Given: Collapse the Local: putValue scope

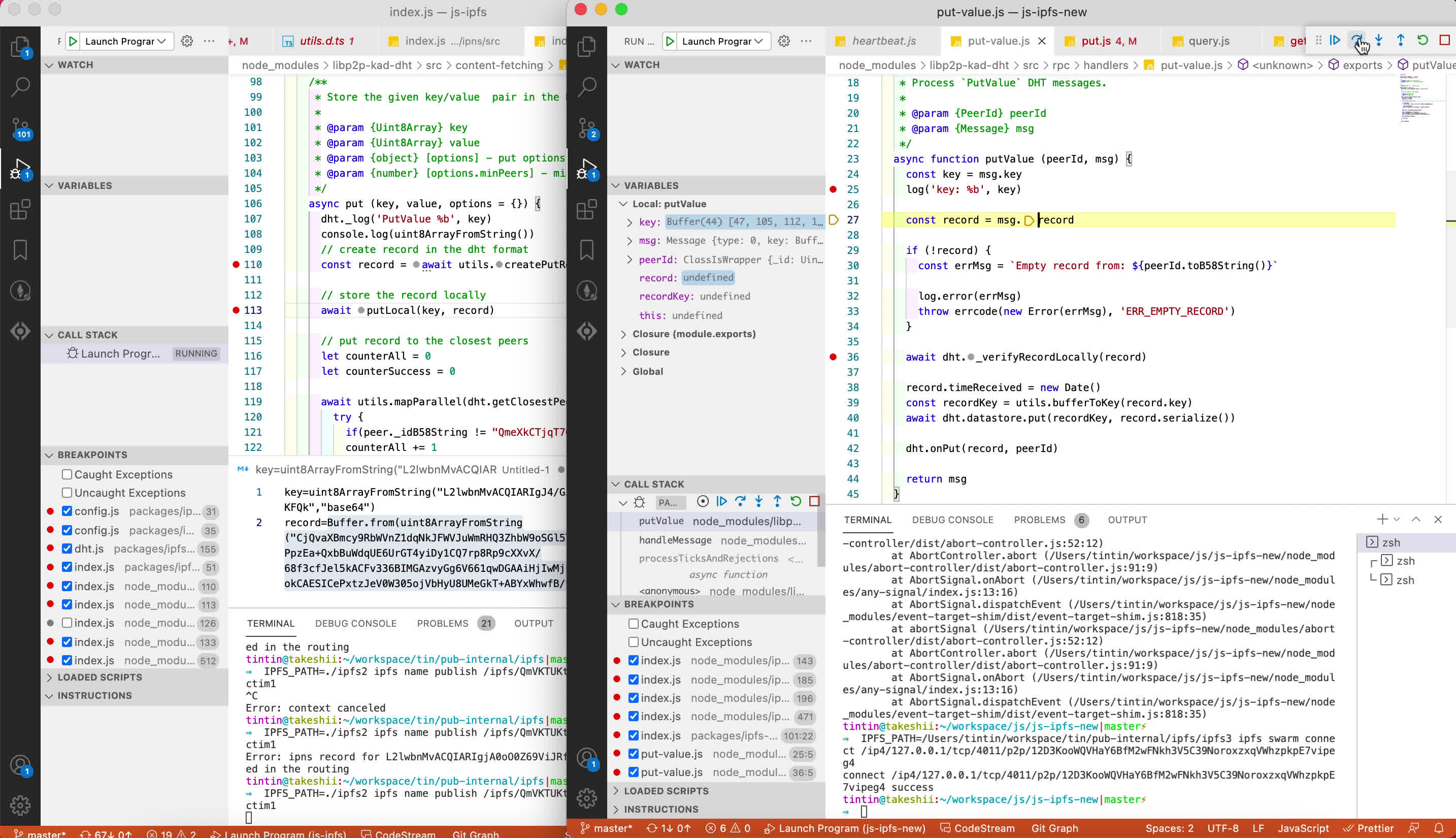Looking at the screenshot, I should click(x=623, y=204).
